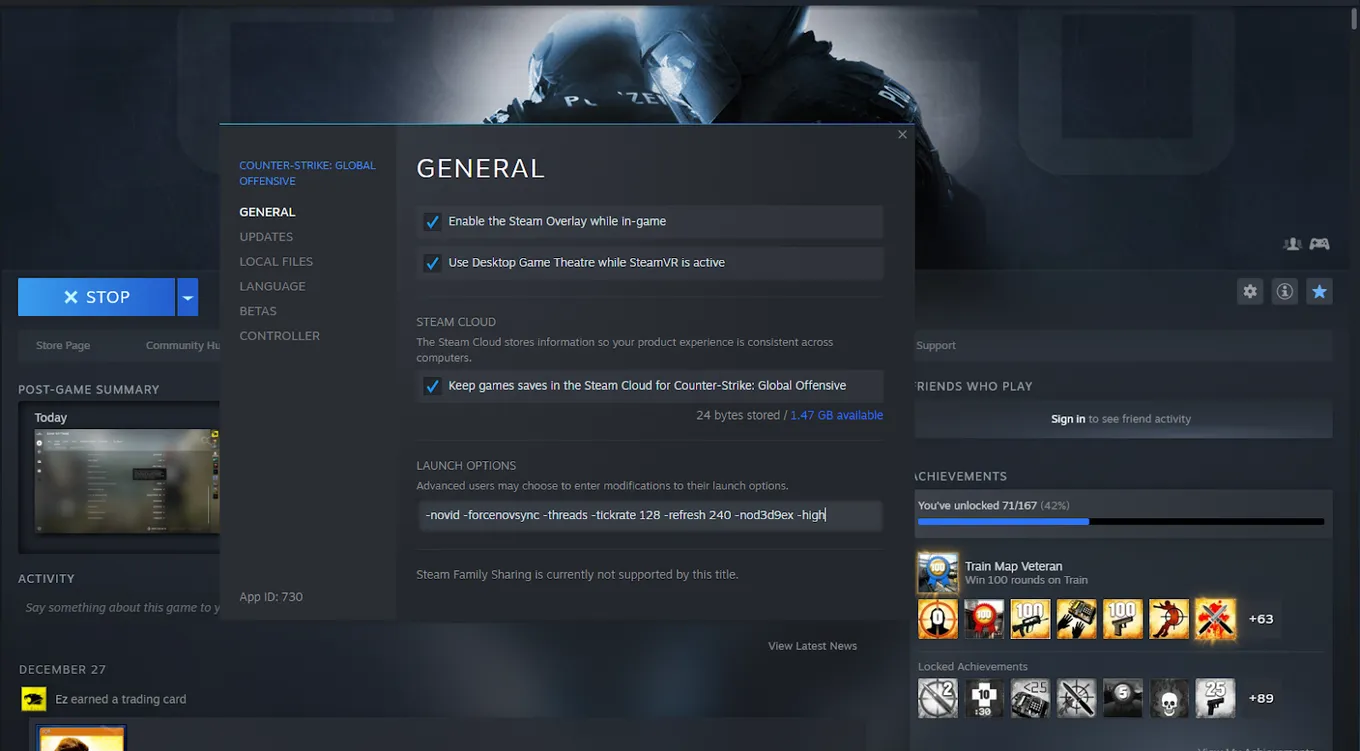Show the +89 locked achievements
This screenshot has height=751, width=1360.
(x=1261, y=698)
